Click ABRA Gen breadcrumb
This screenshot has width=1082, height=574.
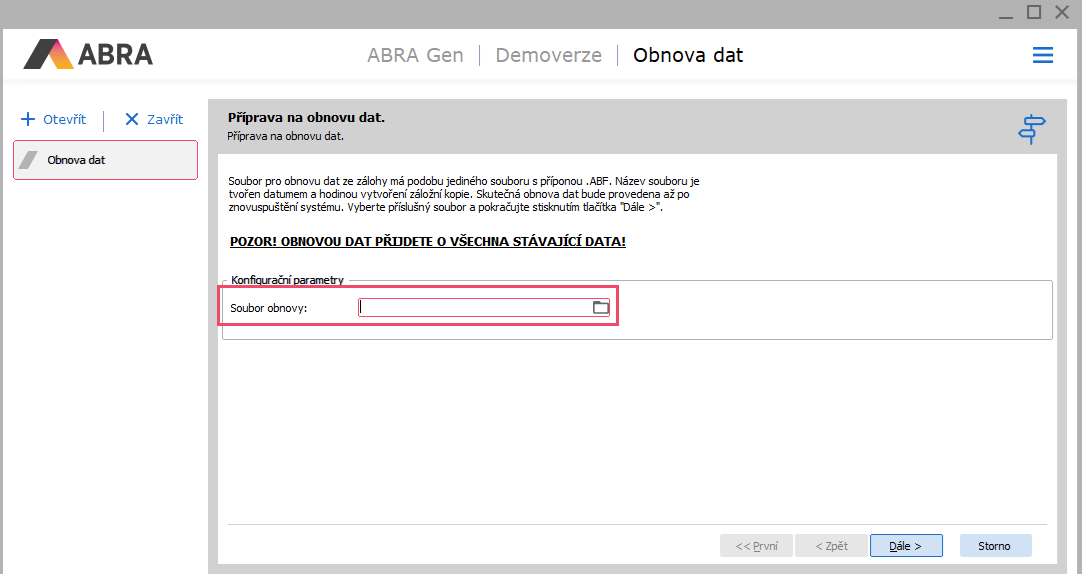(x=415, y=55)
